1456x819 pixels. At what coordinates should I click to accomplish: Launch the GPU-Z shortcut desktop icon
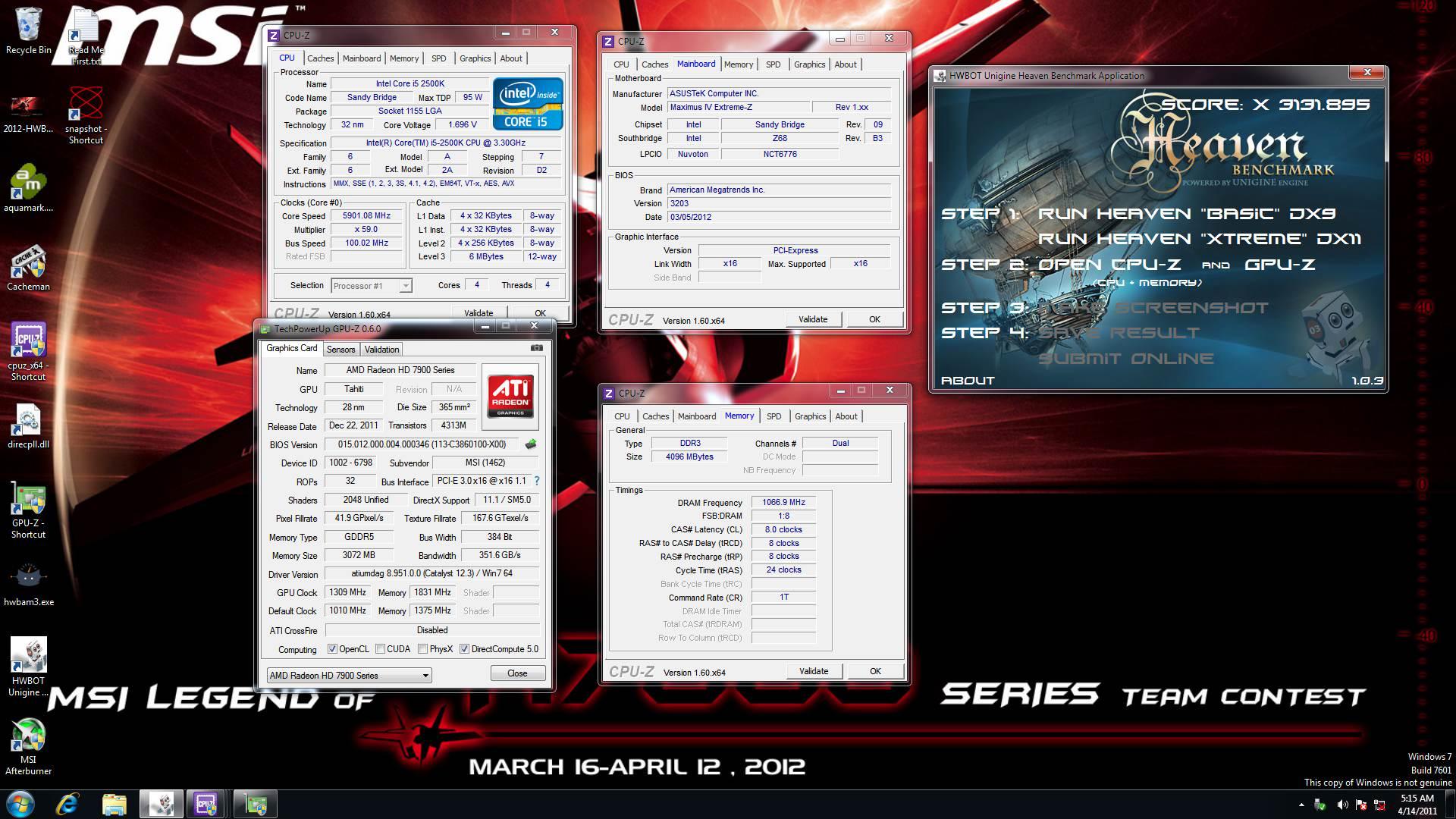(29, 511)
